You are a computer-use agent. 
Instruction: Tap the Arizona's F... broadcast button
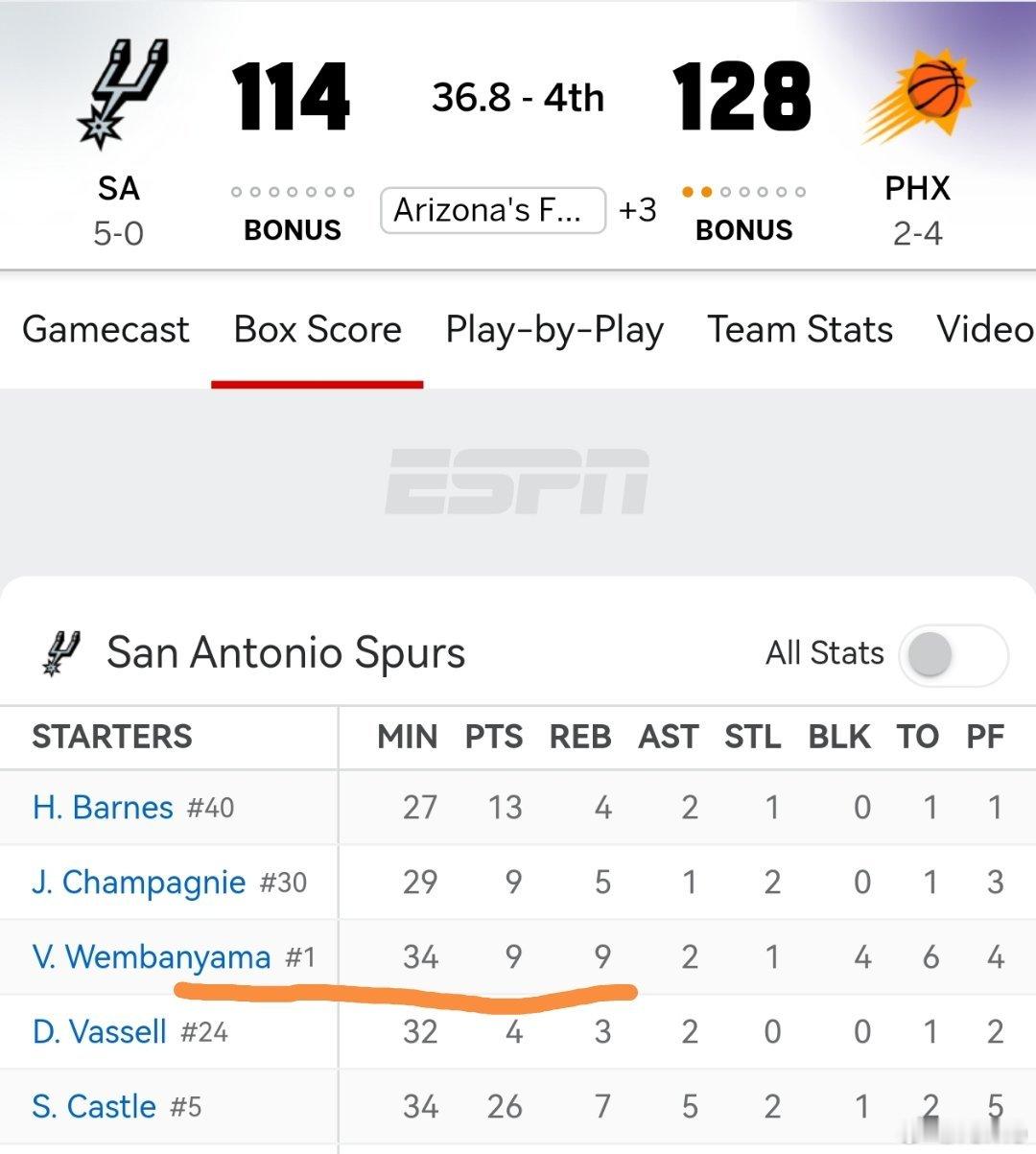click(x=492, y=210)
